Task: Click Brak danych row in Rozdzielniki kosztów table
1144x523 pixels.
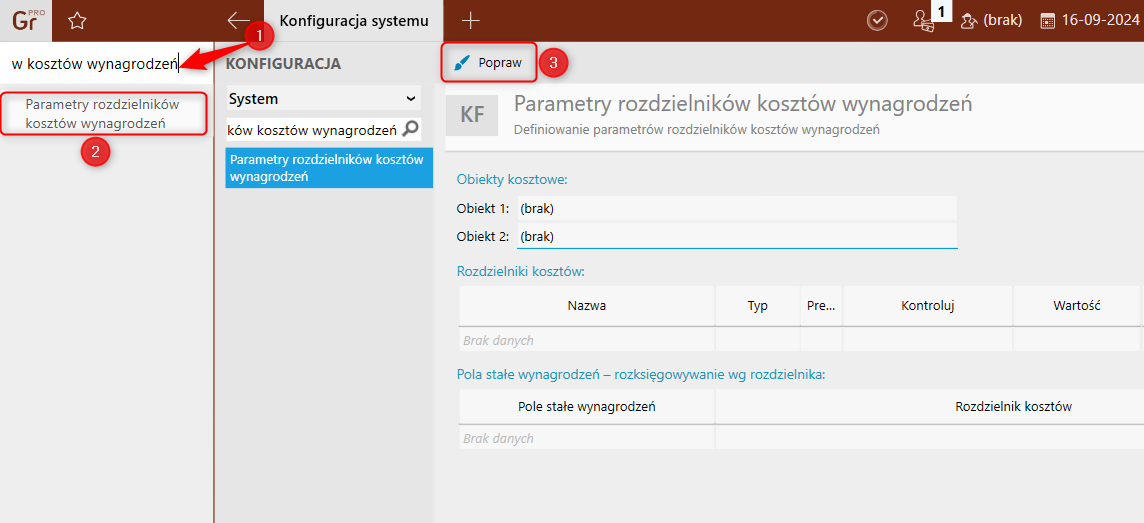Action: pyautogui.click(x=801, y=340)
